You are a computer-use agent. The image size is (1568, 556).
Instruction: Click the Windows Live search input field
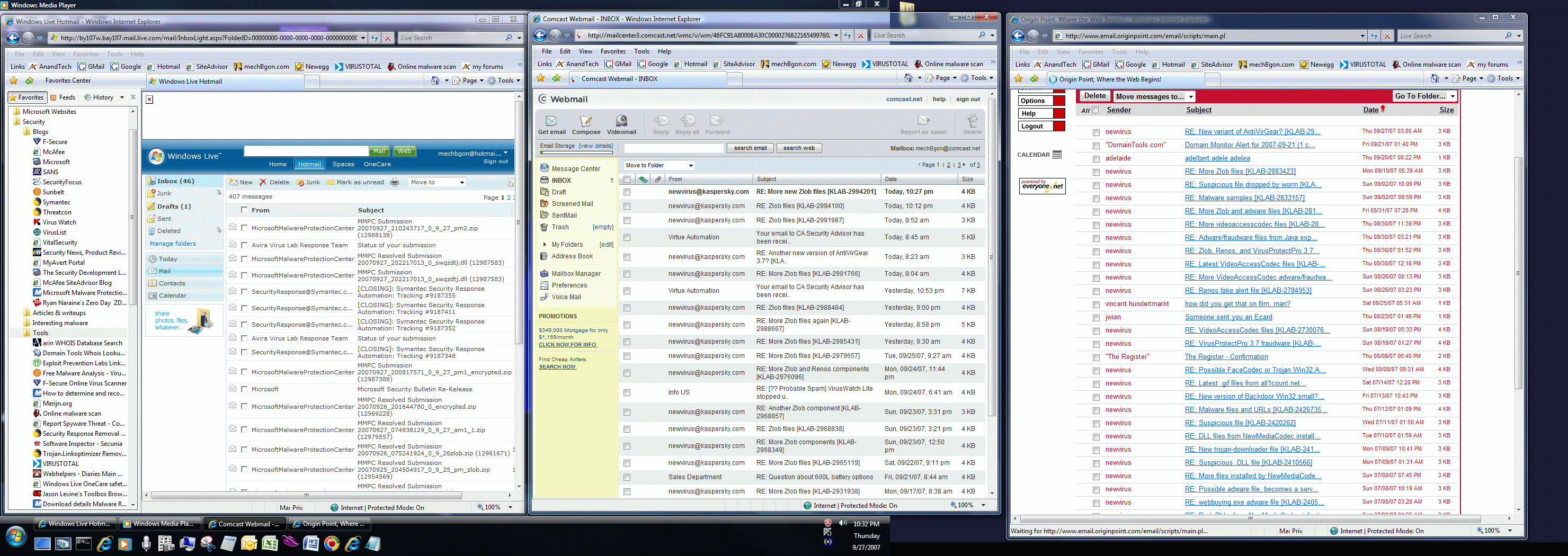click(x=306, y=151)
